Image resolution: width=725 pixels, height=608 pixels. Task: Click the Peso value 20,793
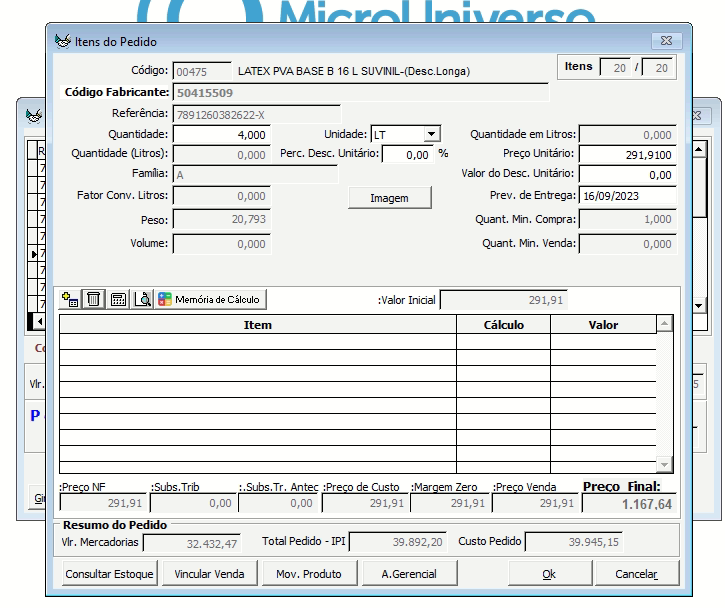point(221,219)
